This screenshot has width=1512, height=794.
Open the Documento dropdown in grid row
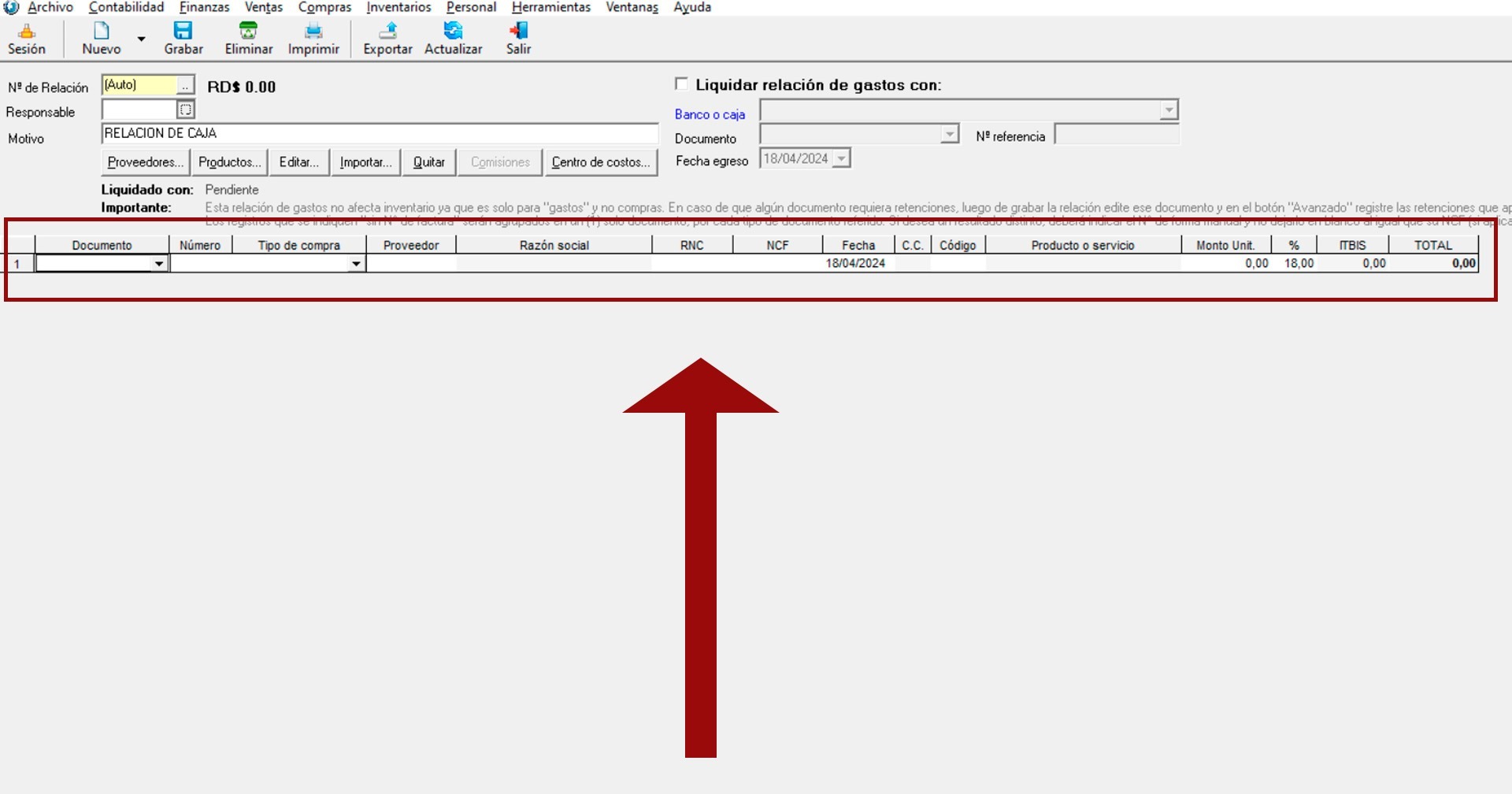tap(159, 264)
